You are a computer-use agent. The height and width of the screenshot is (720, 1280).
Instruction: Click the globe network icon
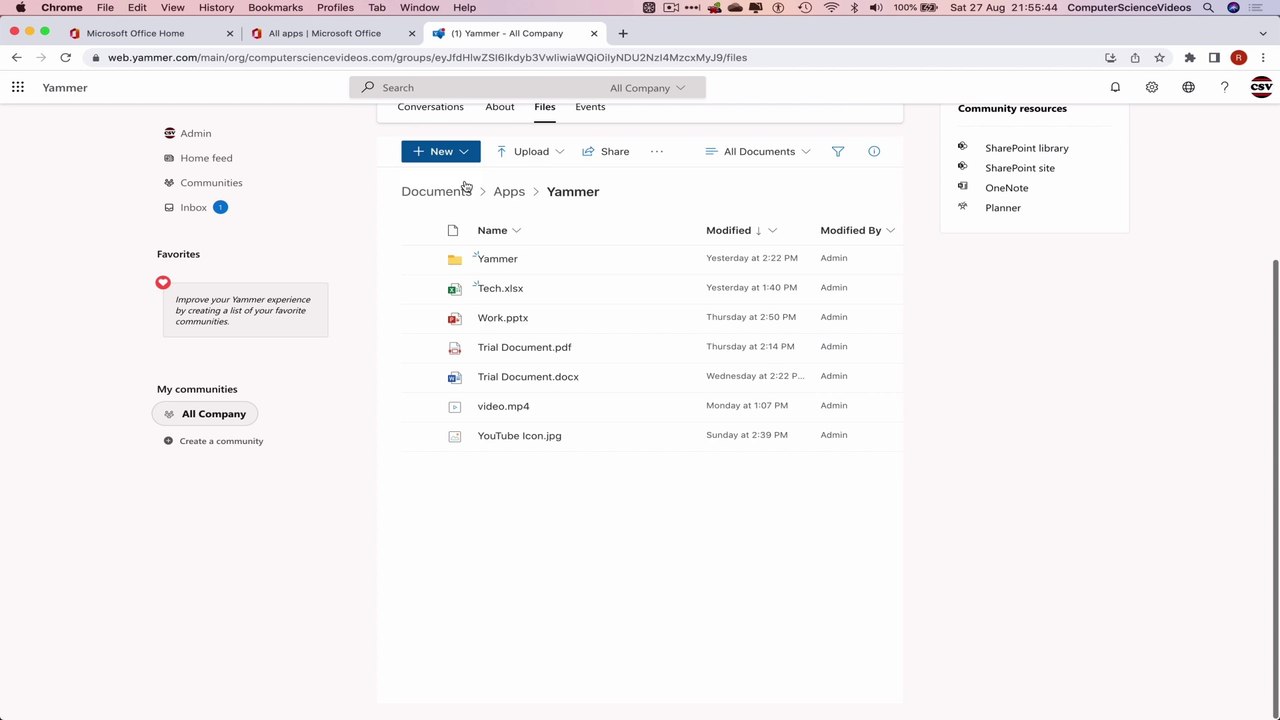[x=1188, y=88]
